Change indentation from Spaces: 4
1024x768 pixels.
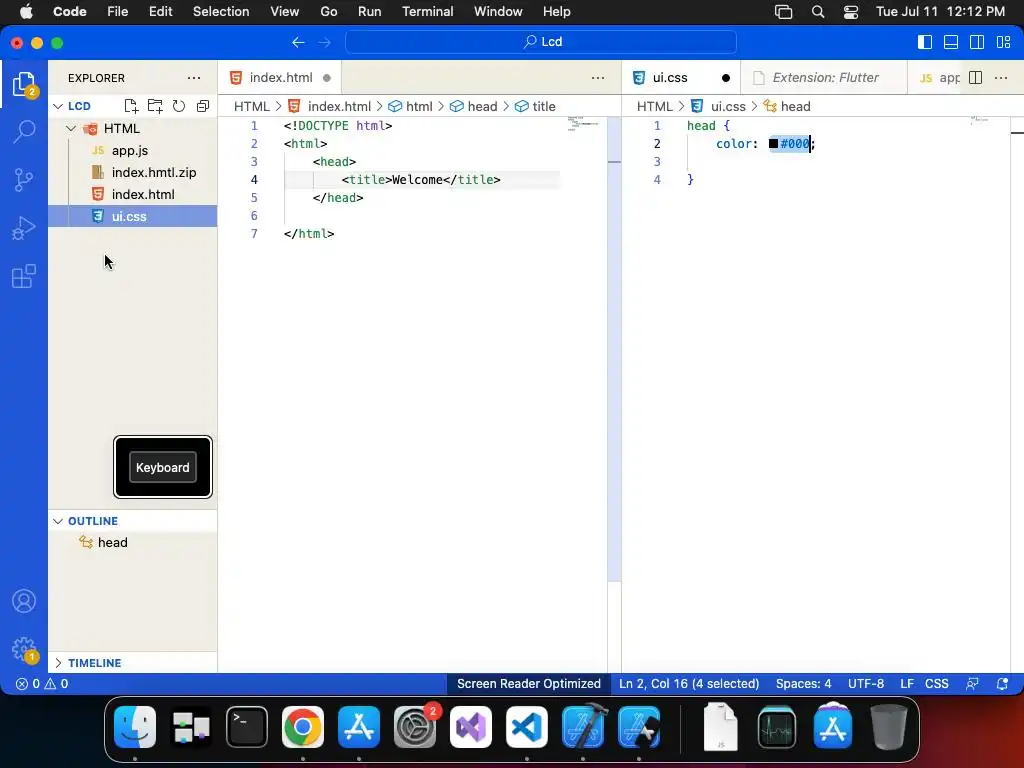coord(803,684)
